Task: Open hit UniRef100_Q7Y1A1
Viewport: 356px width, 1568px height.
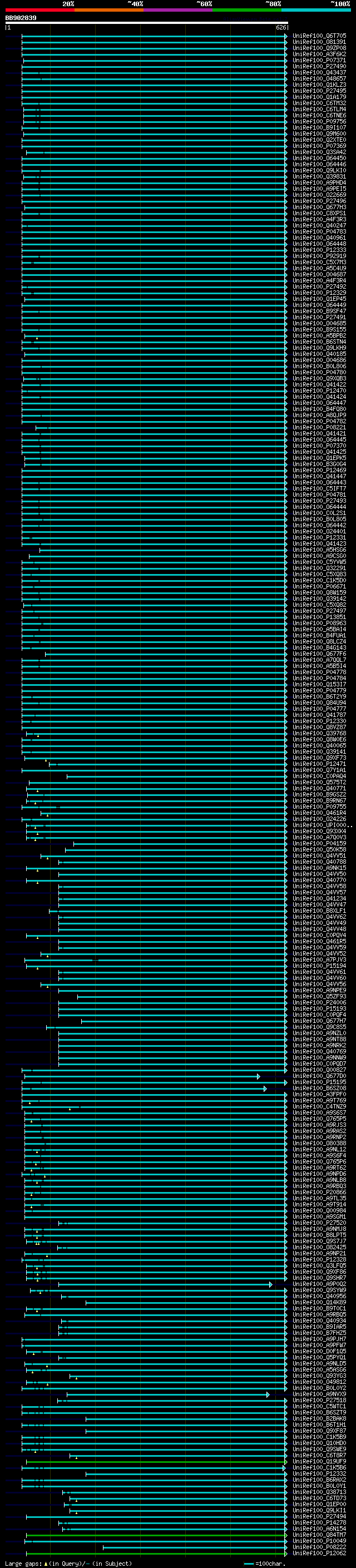Action: [319, 769]
